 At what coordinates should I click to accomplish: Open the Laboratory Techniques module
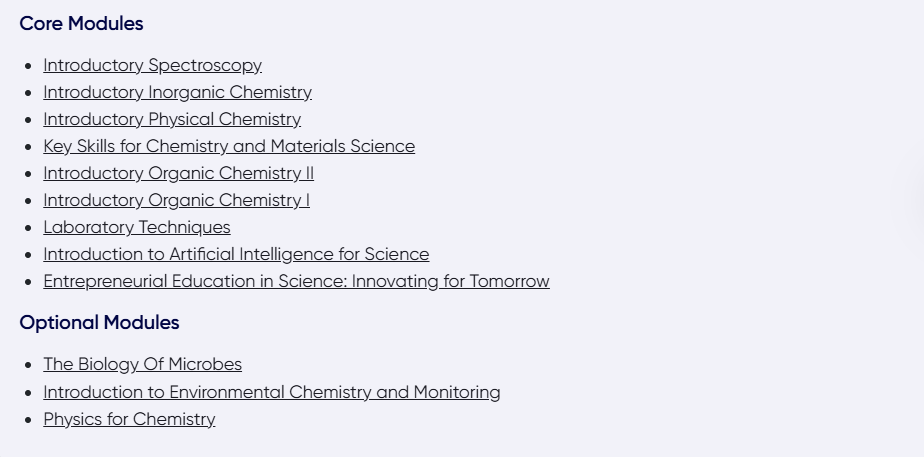coord(137,227)
